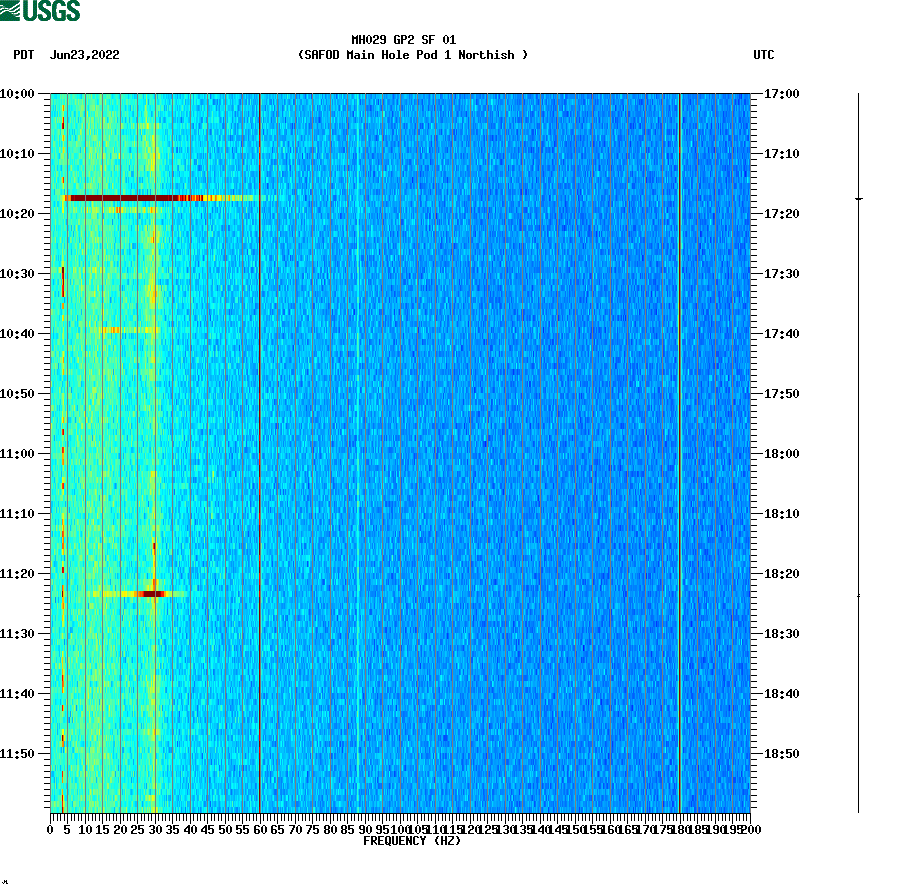The height and width of the screenshot is (893, 902).
Task: Click the FREQUENCY (HZ) axis label
Action: (x=411, y=841)
